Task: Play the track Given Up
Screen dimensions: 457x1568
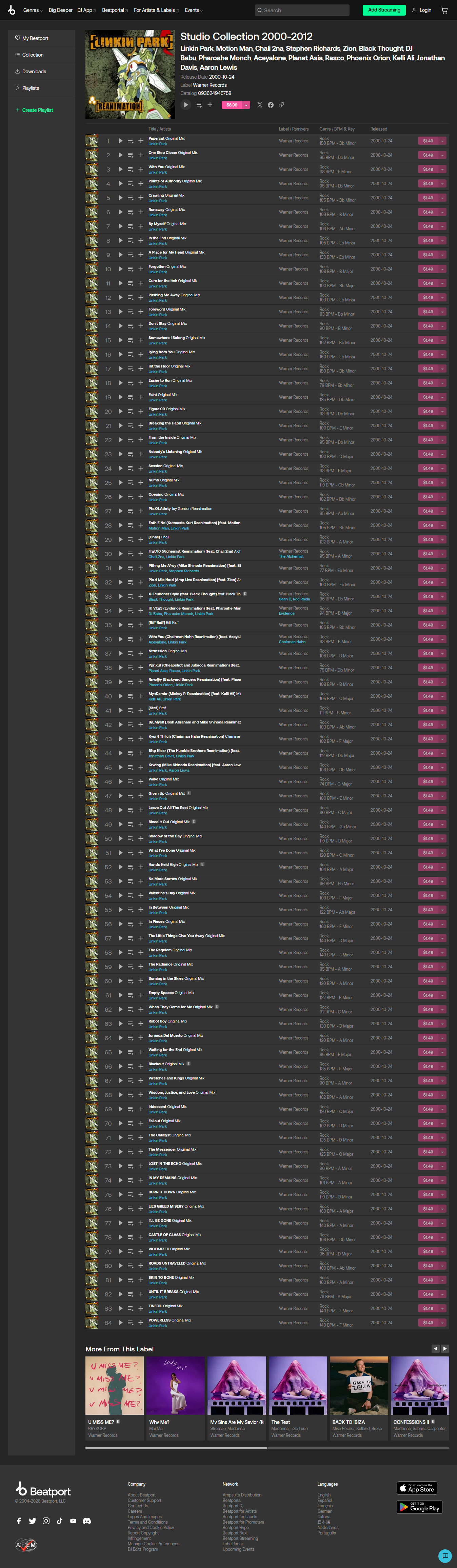Action: (x=120, y=796)
